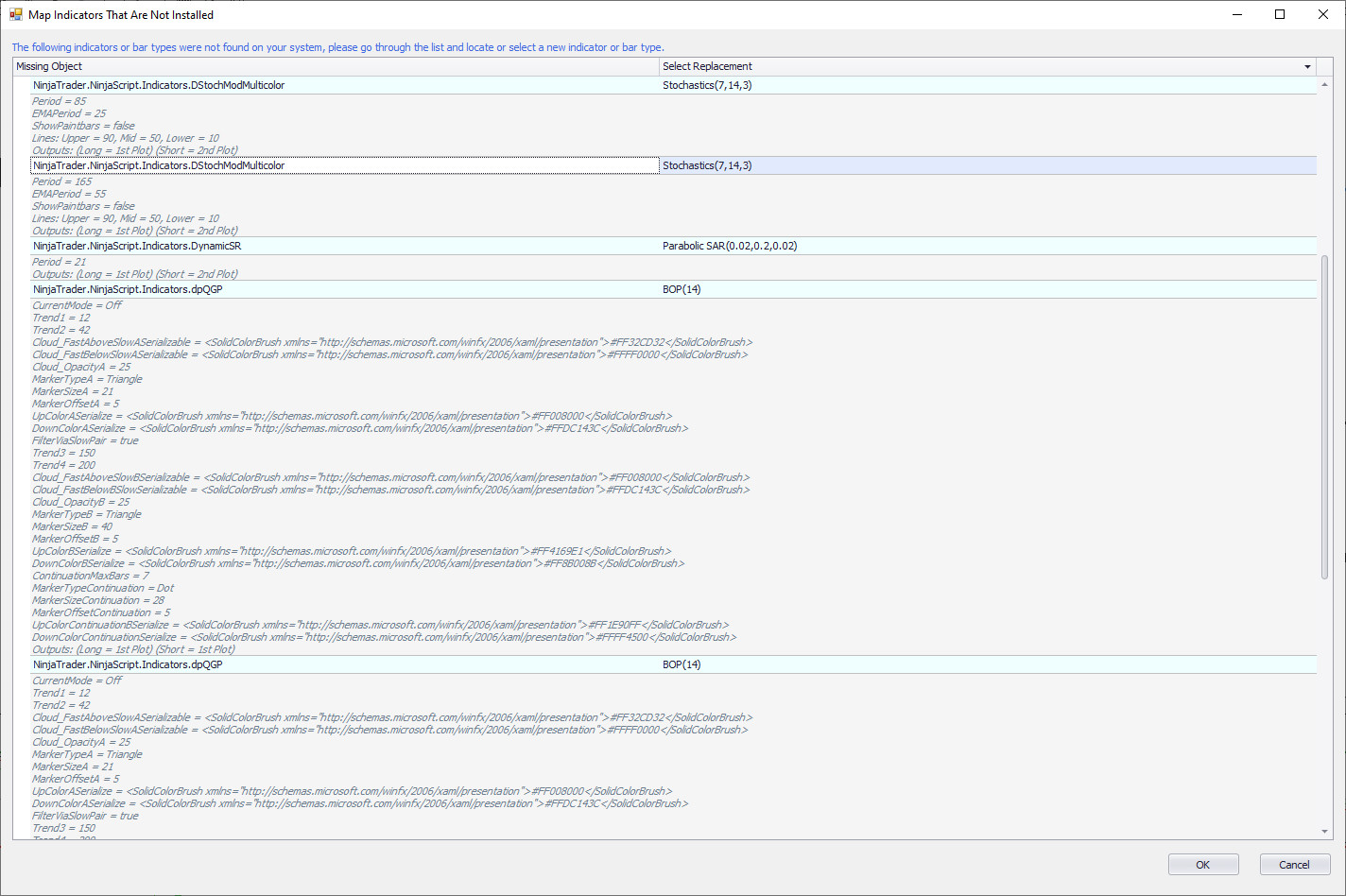Click the 'MarkerTypeContinuation = Dot' line
The height and width of the screenshot is (896, 1346).
[x=103, y=588]
